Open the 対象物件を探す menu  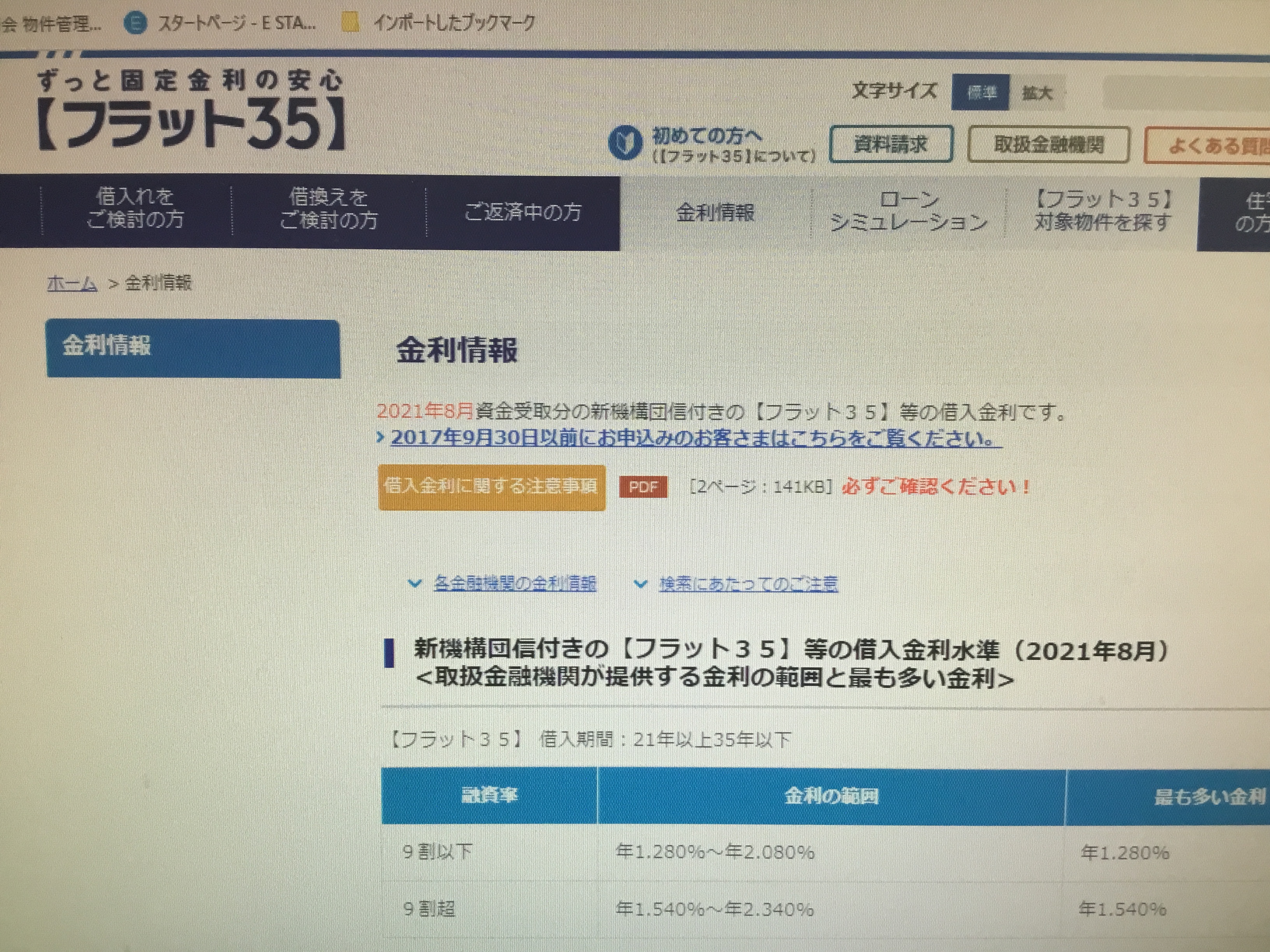pyautogui.click(x=1102, y=211)
